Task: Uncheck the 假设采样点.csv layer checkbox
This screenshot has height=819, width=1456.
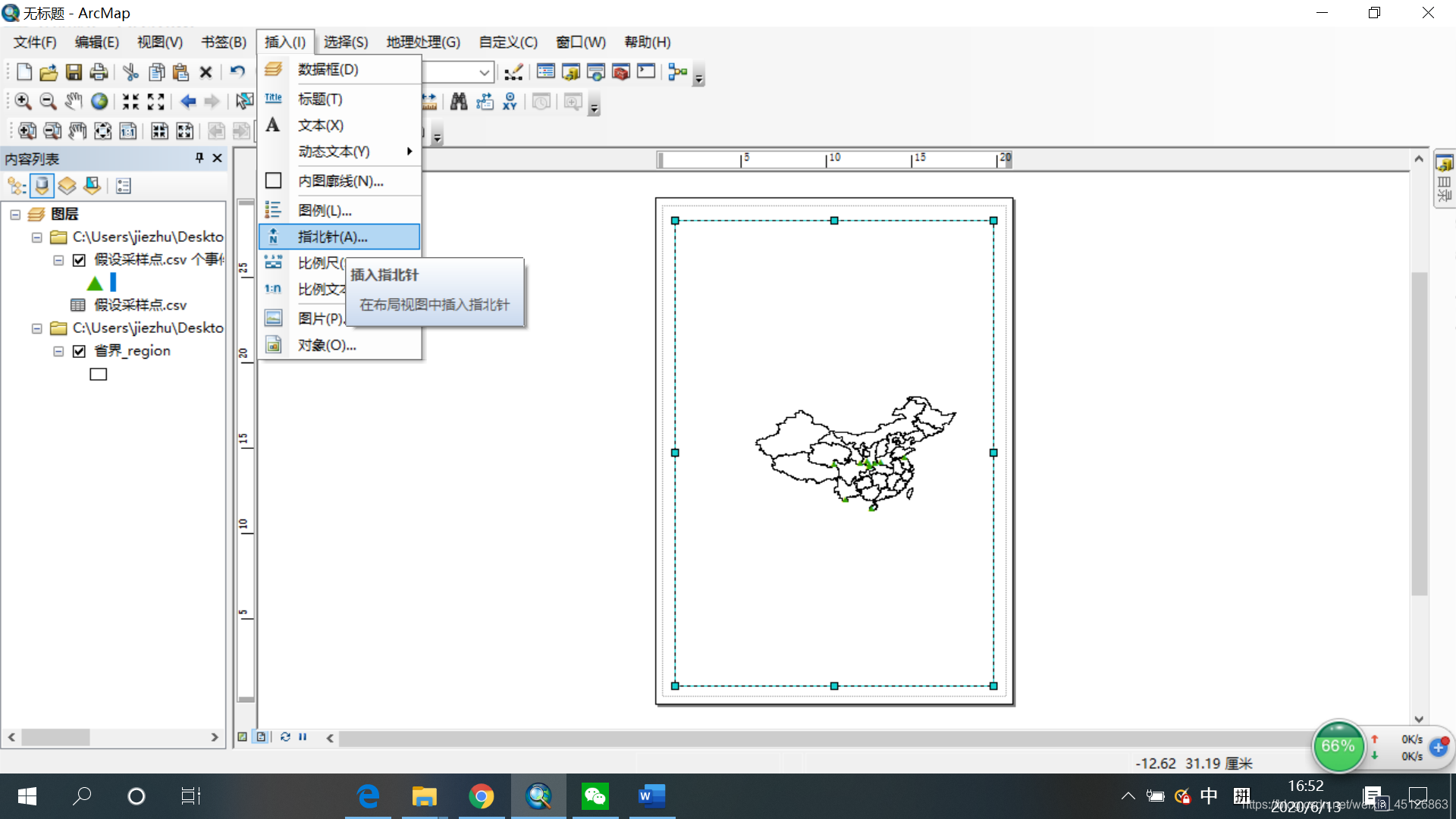Action: [x=79, y=260]
